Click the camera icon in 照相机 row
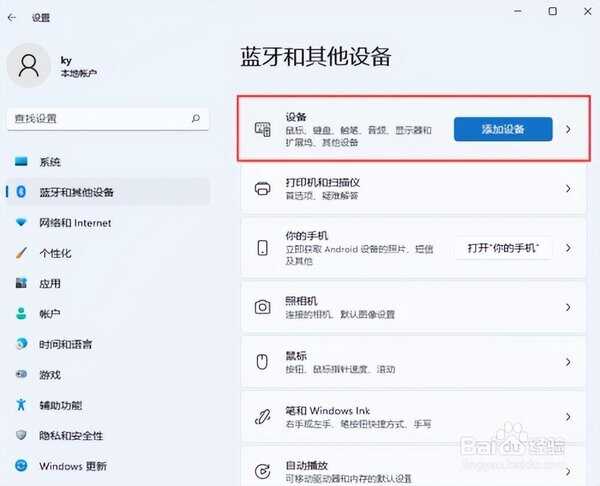 [262, 307]
